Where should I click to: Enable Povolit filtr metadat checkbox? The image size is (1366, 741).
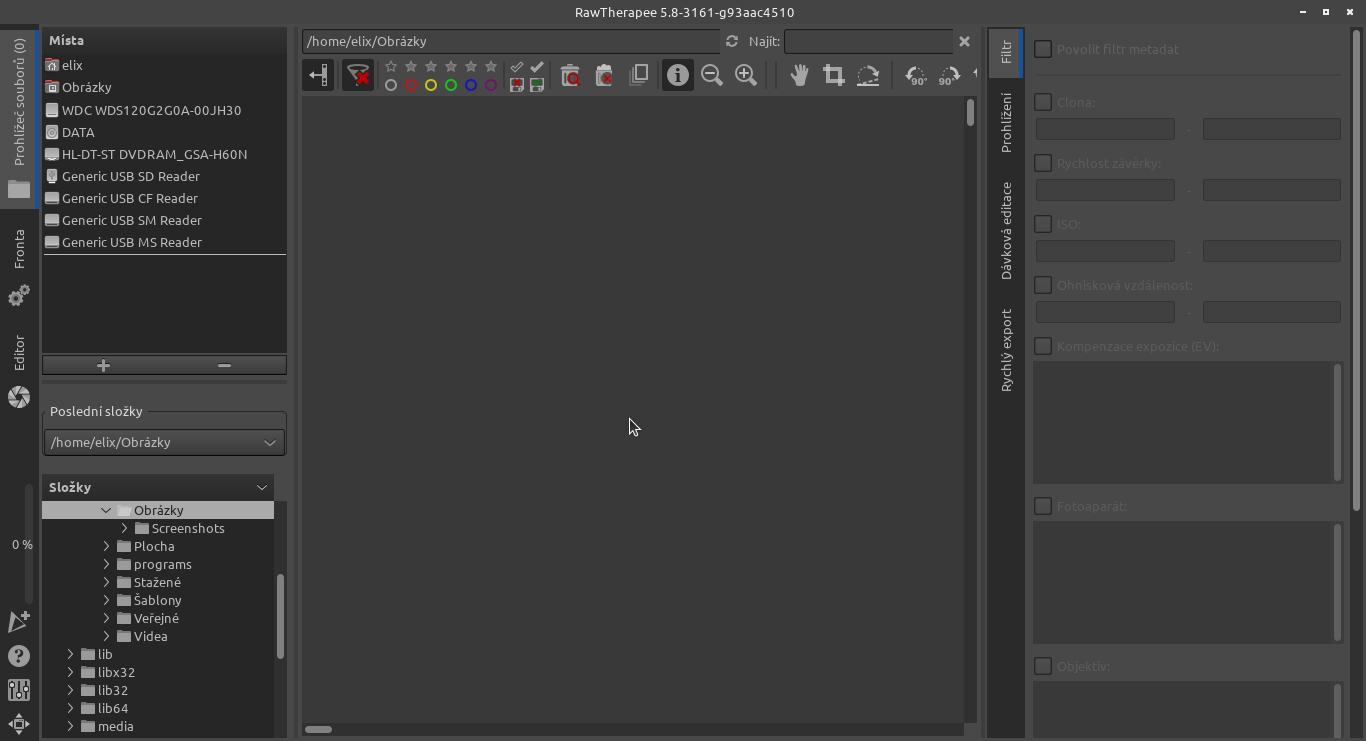click(1043, 49)
